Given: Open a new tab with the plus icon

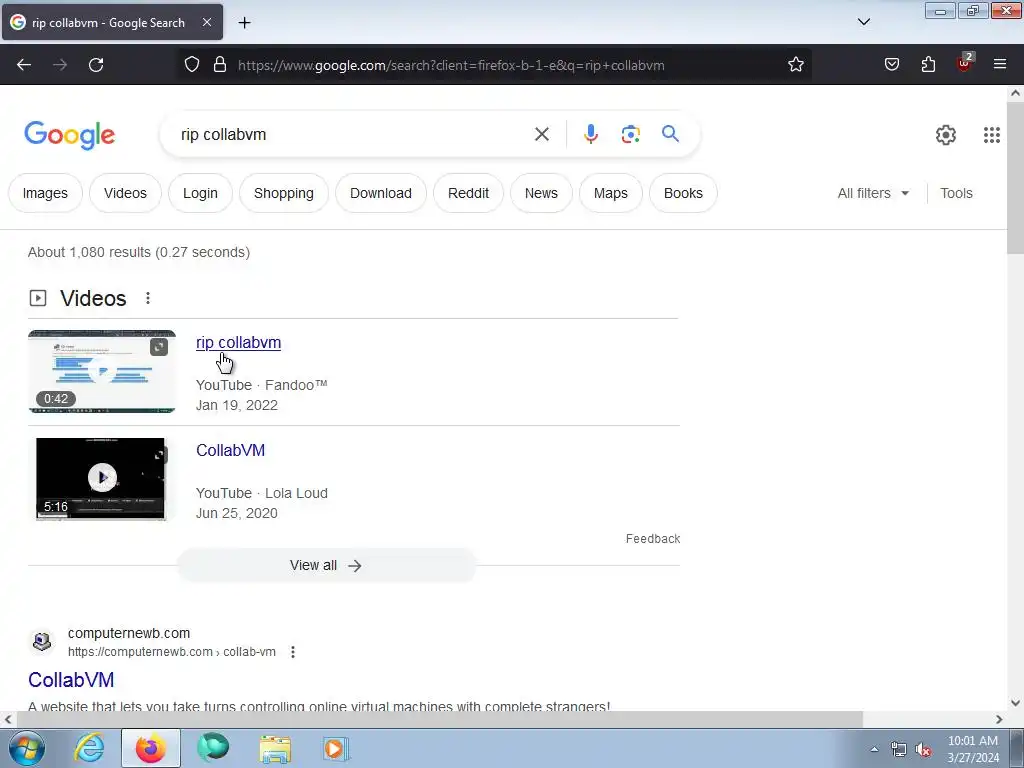Looking at the screenshot, I should (244, 23).
